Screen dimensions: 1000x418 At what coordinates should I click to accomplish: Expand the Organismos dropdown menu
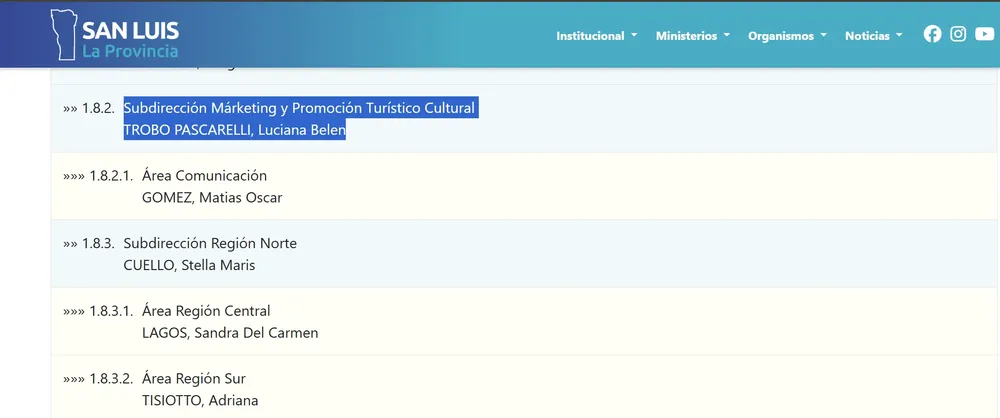click(x=789, y=35)
